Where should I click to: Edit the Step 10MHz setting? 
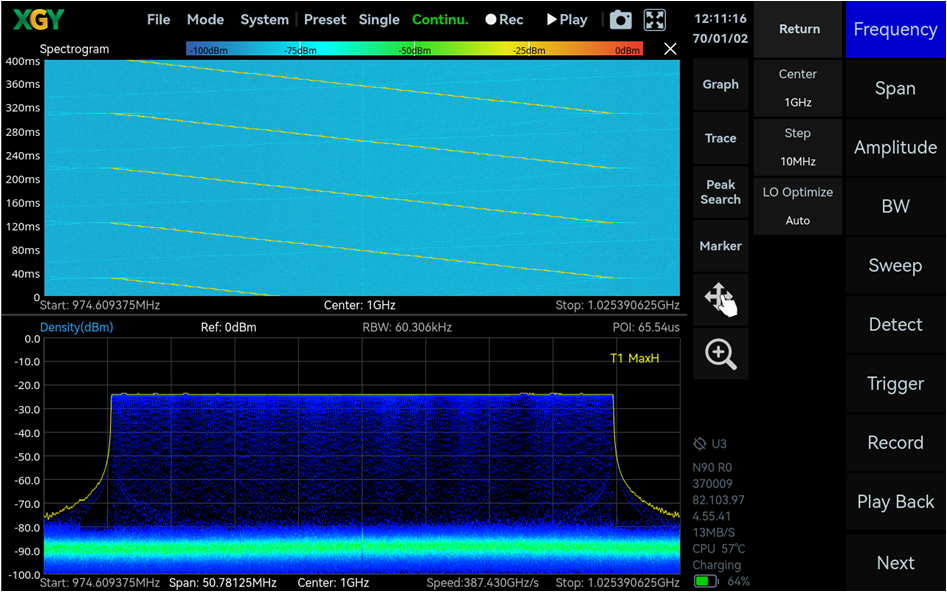coord(798,147)
